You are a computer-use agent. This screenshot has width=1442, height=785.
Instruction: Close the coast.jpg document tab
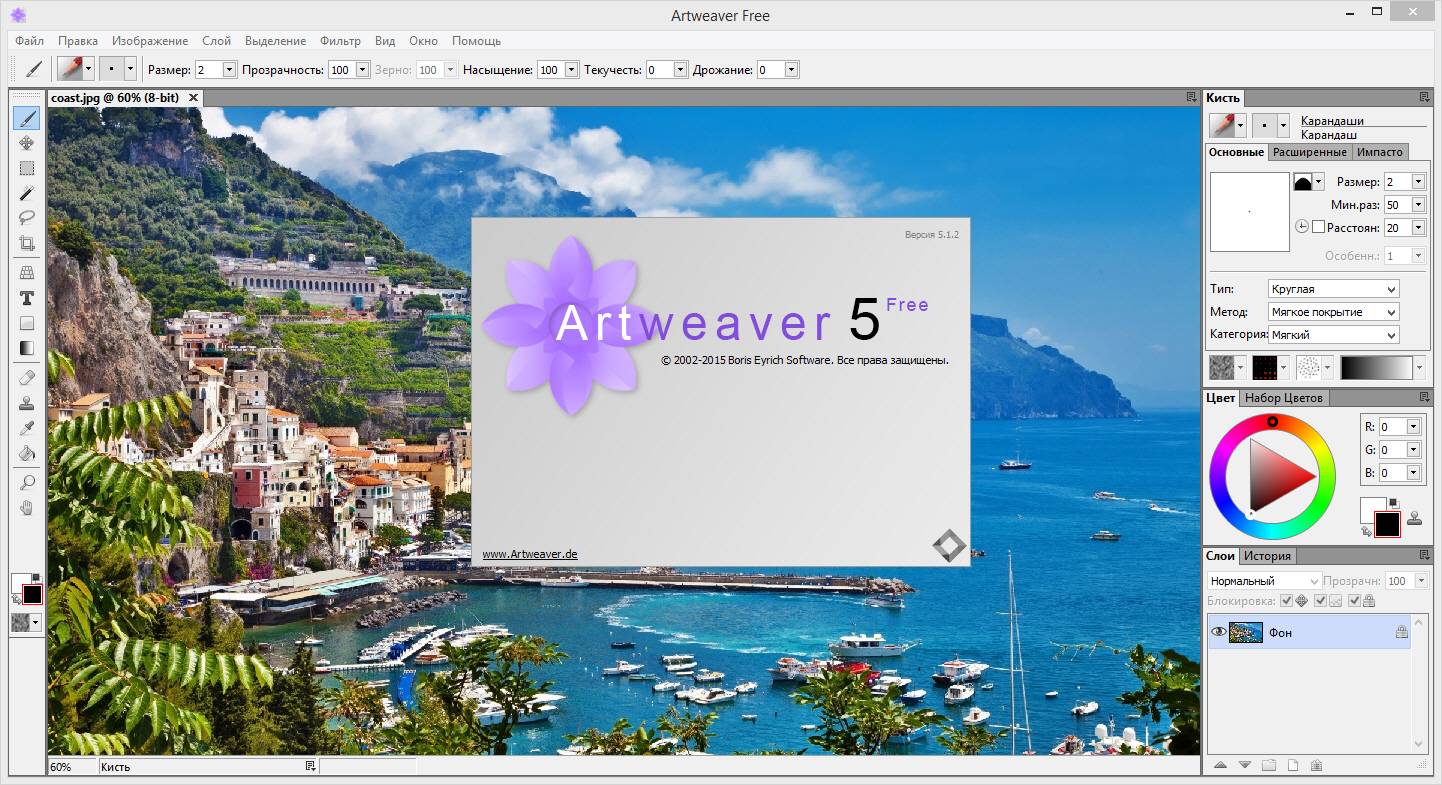coord(193,97)
